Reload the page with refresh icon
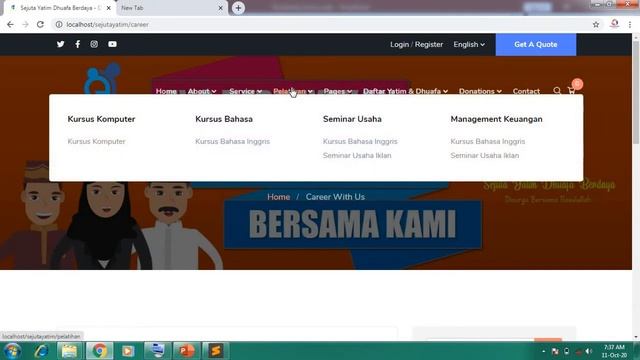640x360 pixels. click(x=40, y=24)
